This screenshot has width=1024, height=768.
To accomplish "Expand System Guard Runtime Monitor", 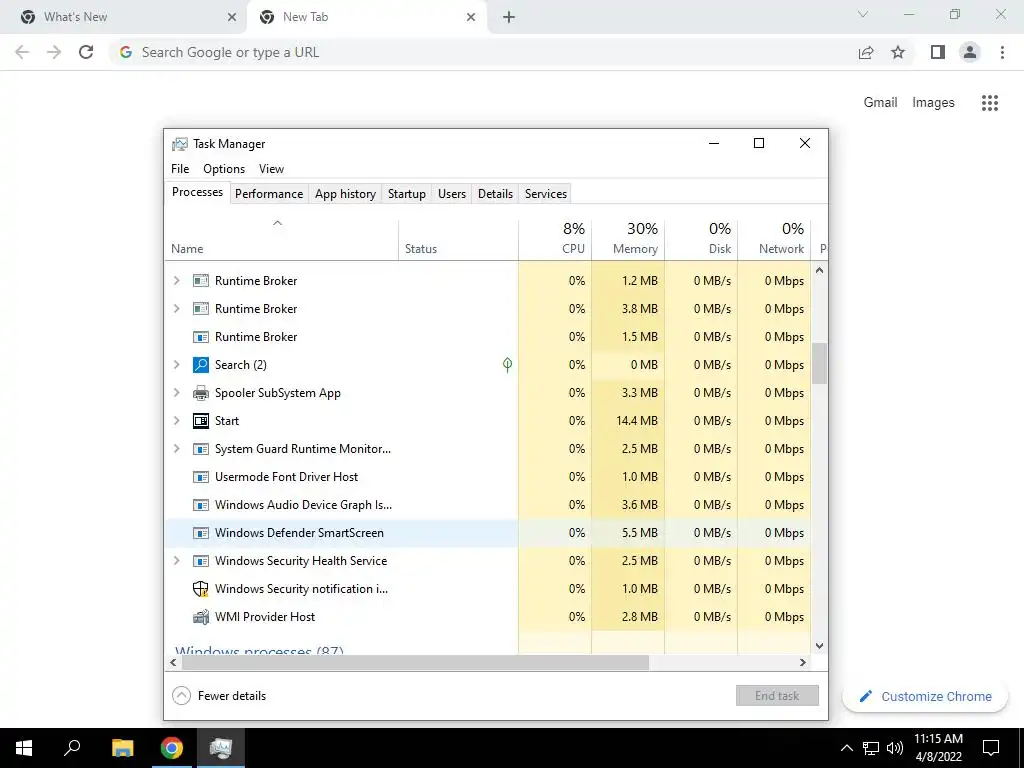I will (176, 449).
